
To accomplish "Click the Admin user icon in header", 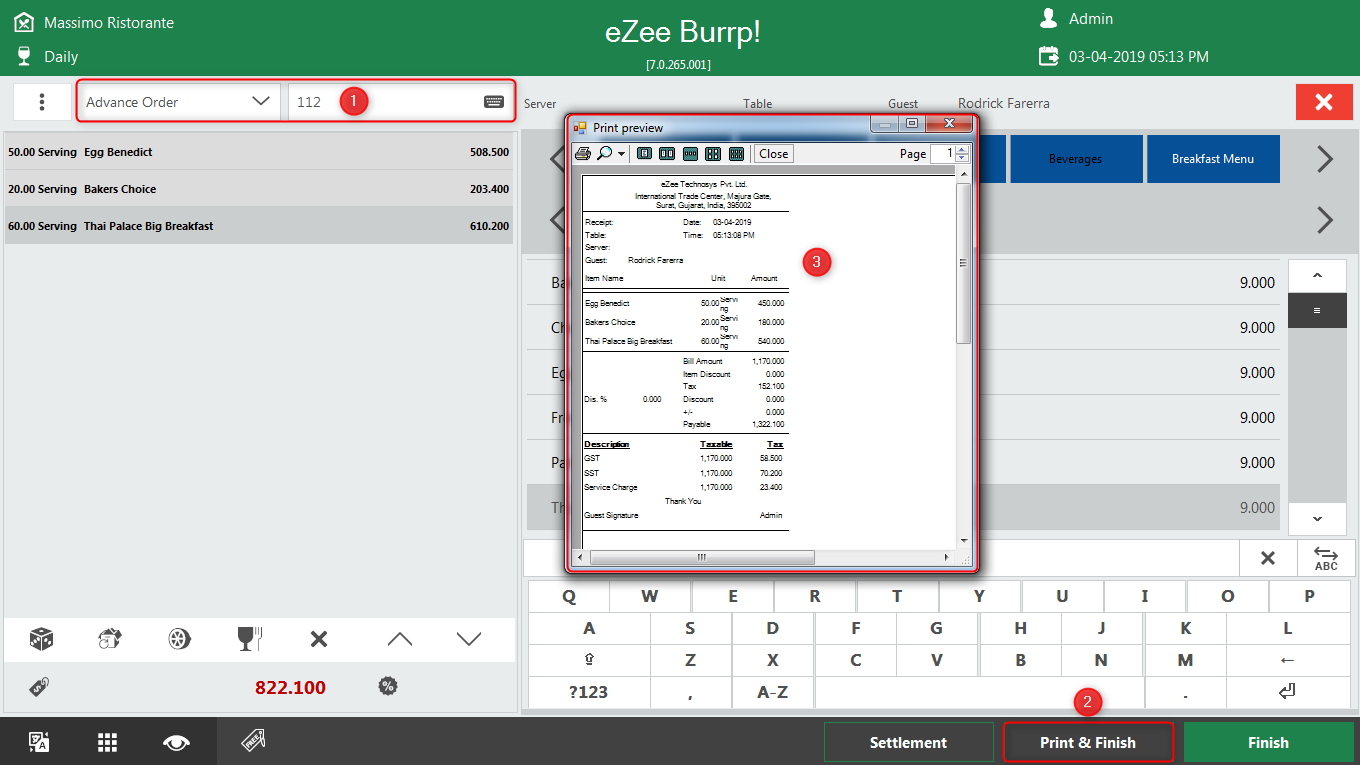I will [1049, 18].
